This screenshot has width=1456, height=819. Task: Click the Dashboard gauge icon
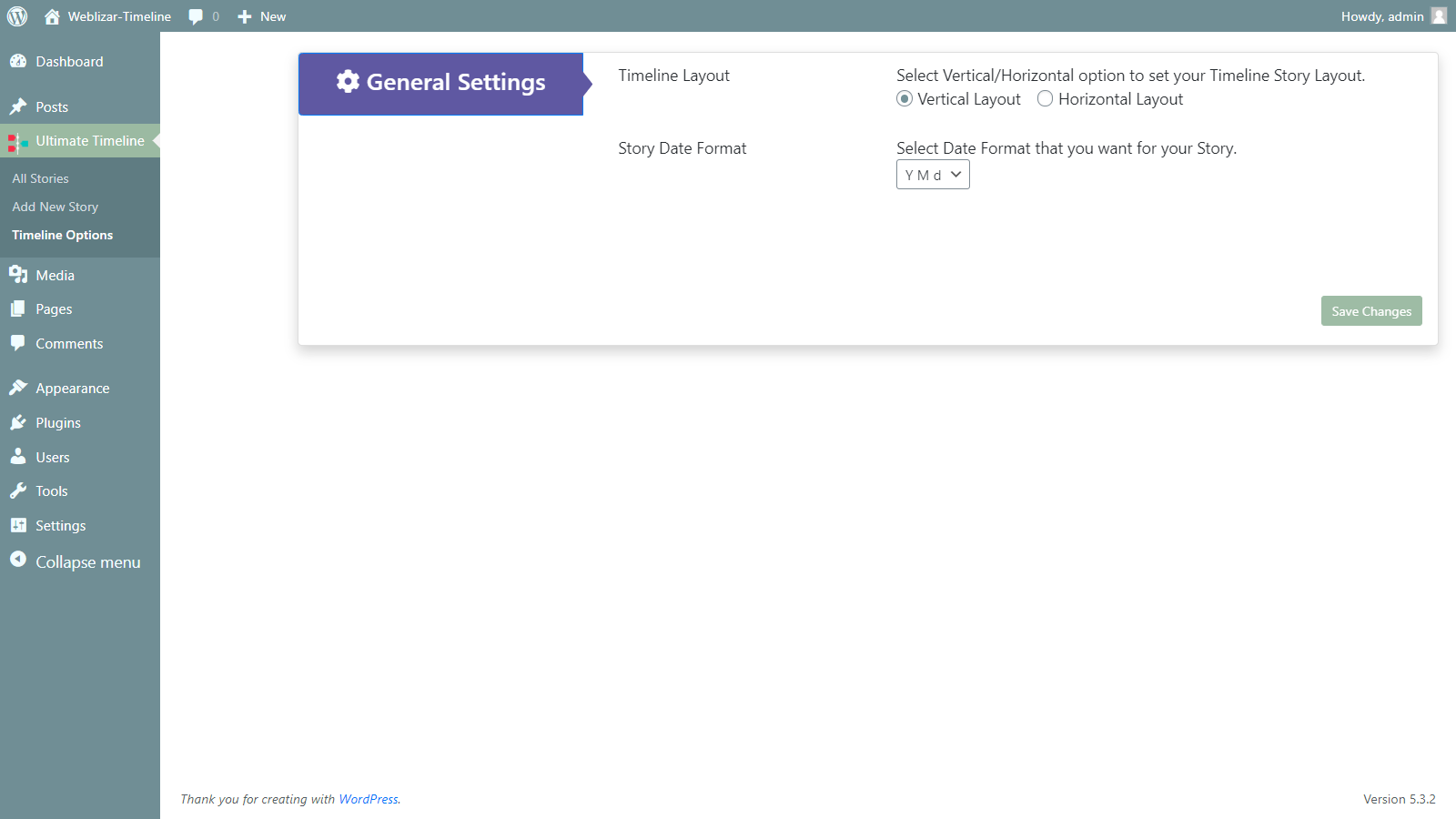18,61
